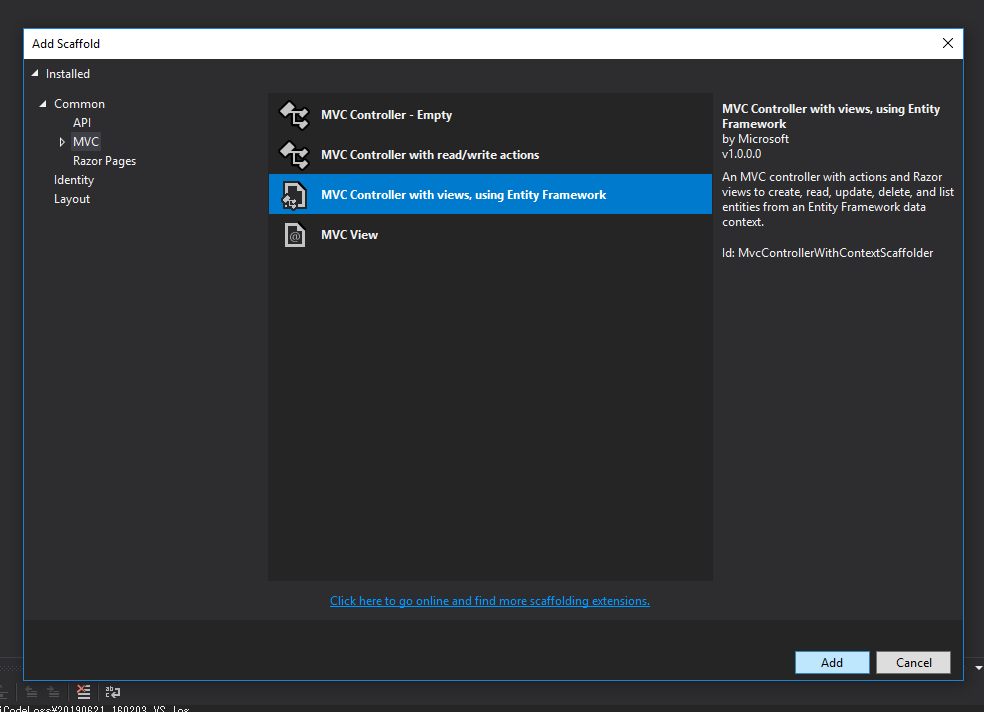This screenshot has height=712, width=984.
Task: Select the Razor Pages category
Action: pos(104,161)
